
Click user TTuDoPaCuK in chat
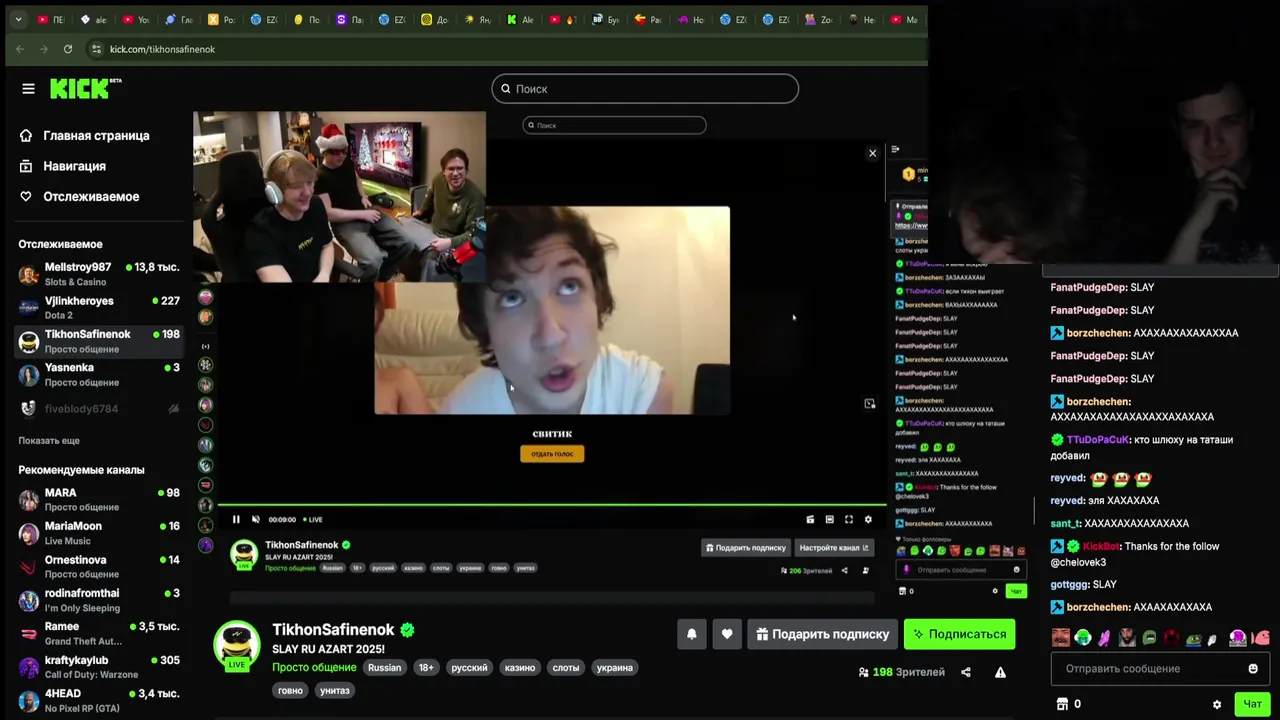pos(1098,440)
